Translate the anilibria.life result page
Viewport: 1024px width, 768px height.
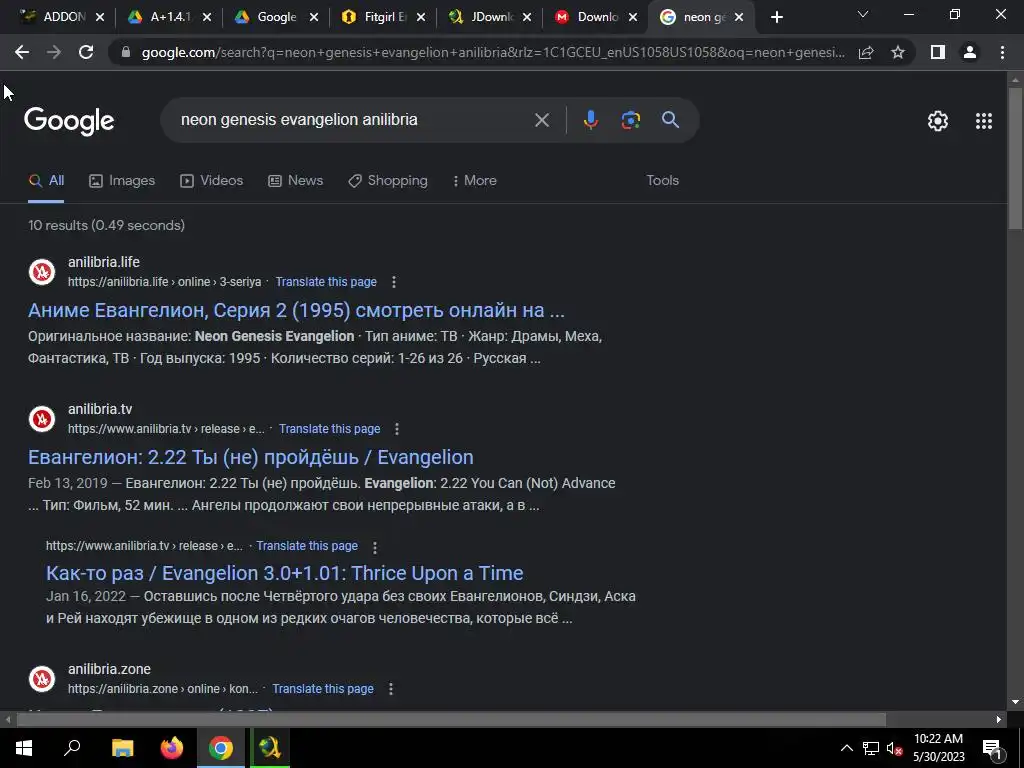pos(326,282)
